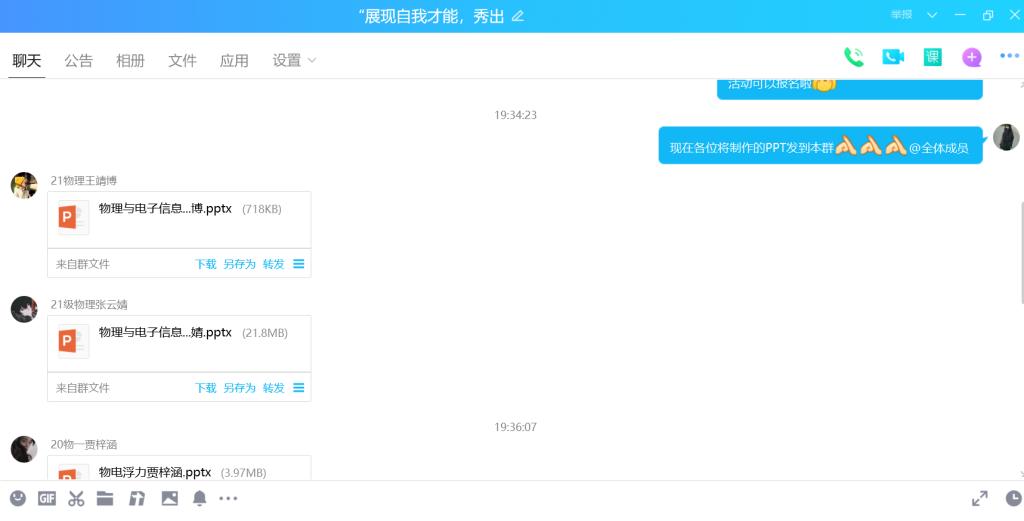Click 转发 on 王靖博's pptx file

274,264
